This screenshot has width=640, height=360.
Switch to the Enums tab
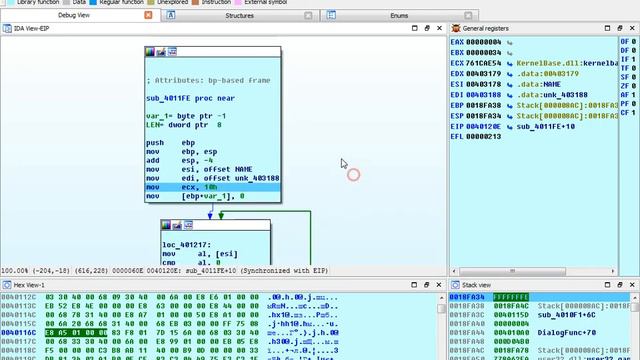pos(399,16)
